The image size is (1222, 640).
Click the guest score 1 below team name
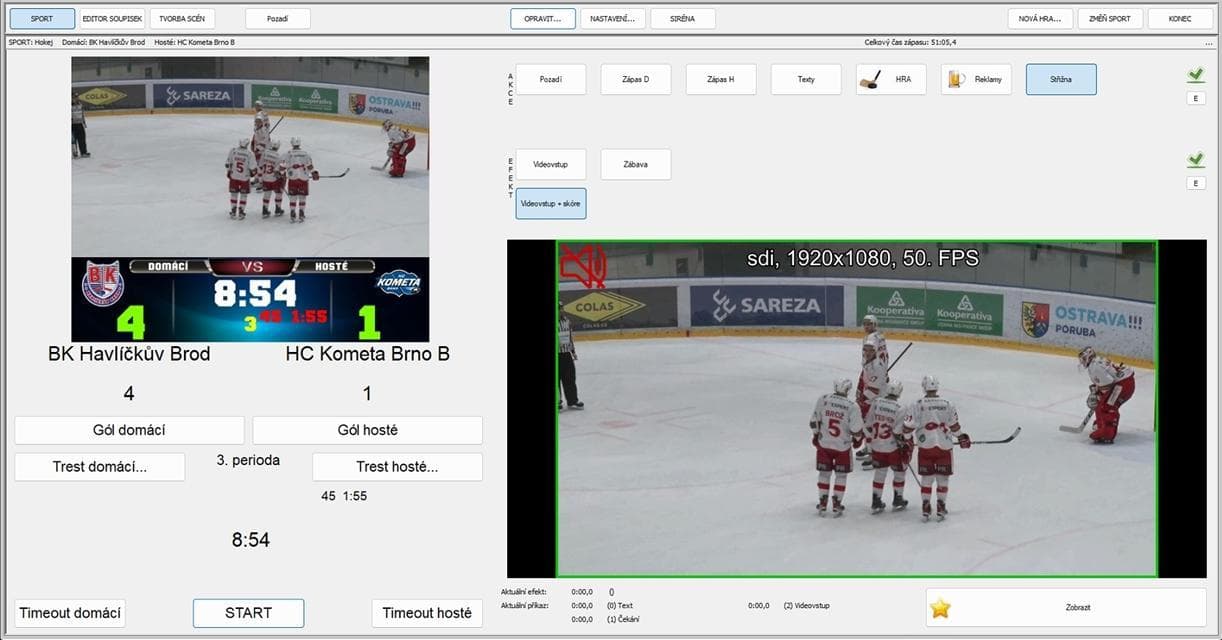point(367,394)
